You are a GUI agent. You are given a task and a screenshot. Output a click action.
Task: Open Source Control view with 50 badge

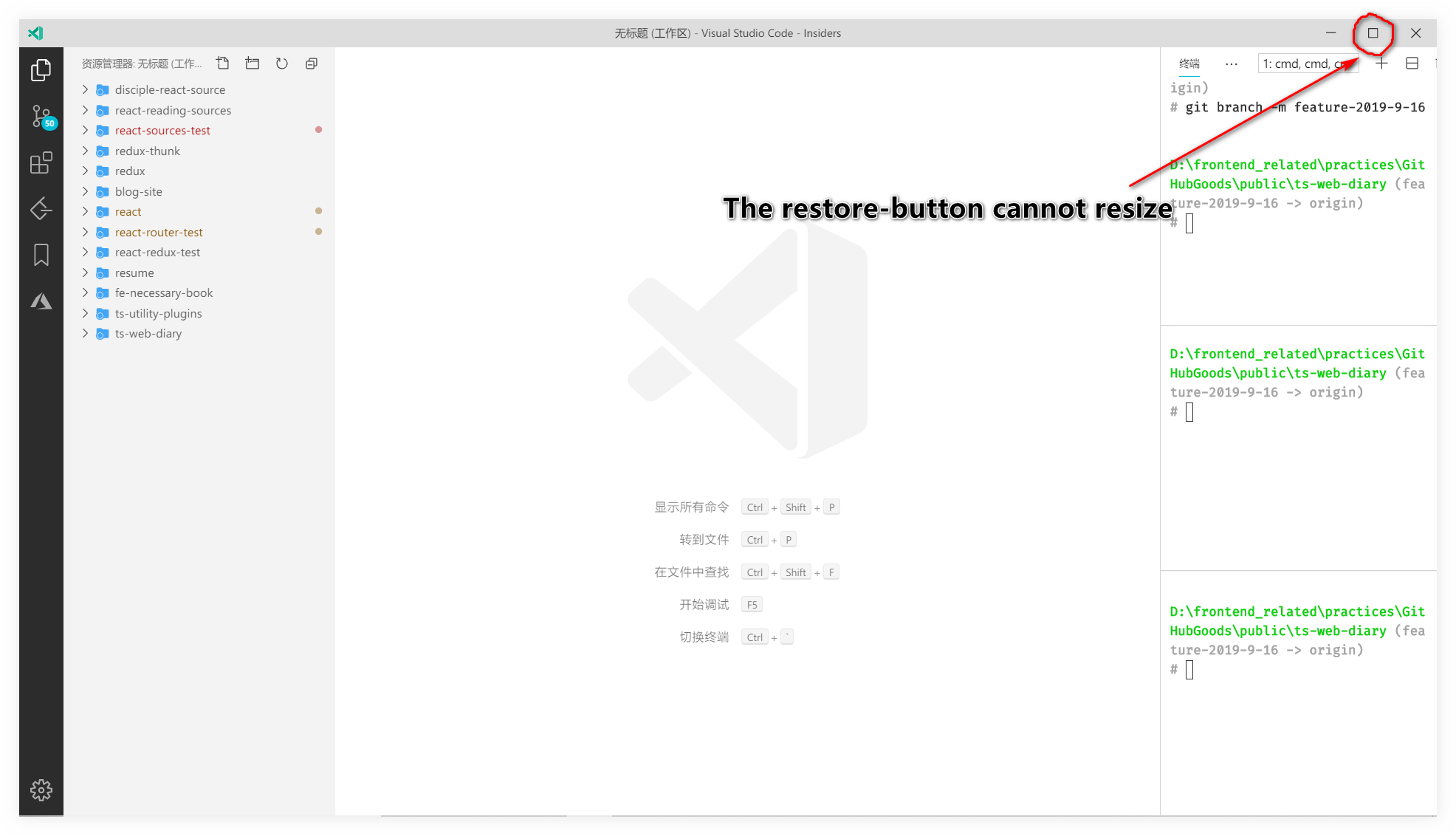(x=41, y=116)
